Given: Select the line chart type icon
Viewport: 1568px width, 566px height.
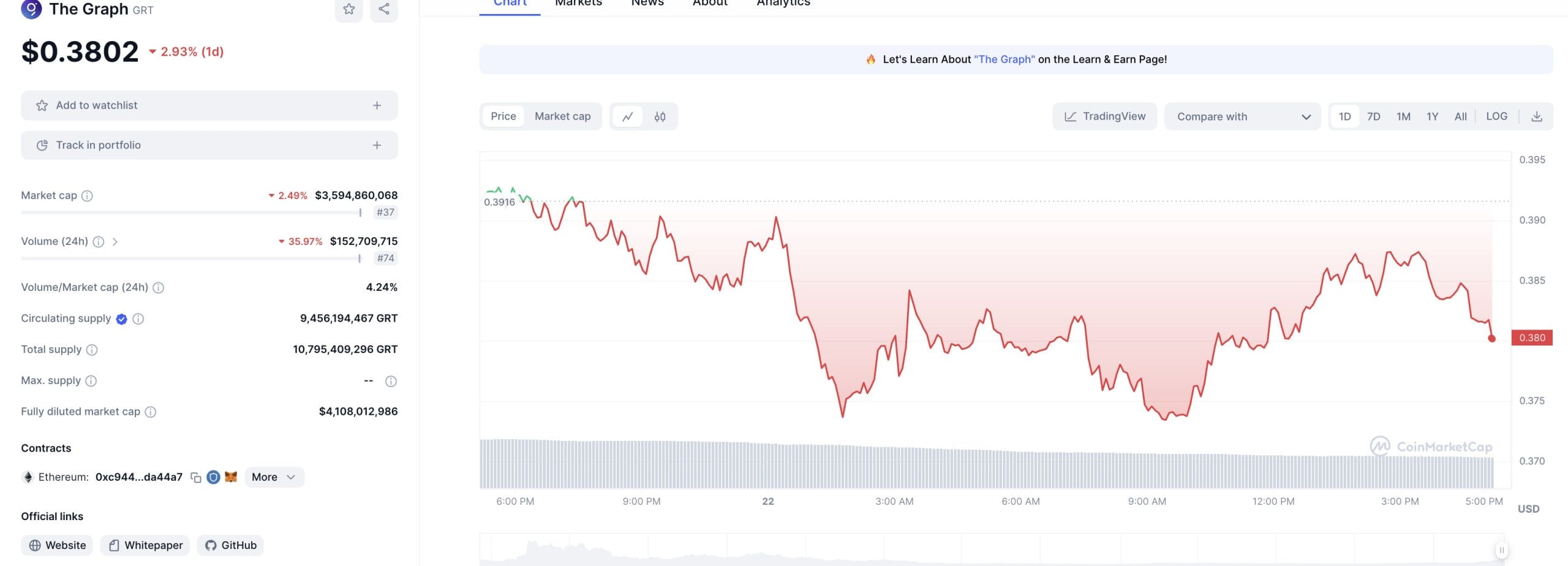Looking at the screenshot, I should click(x=628, y=116).
